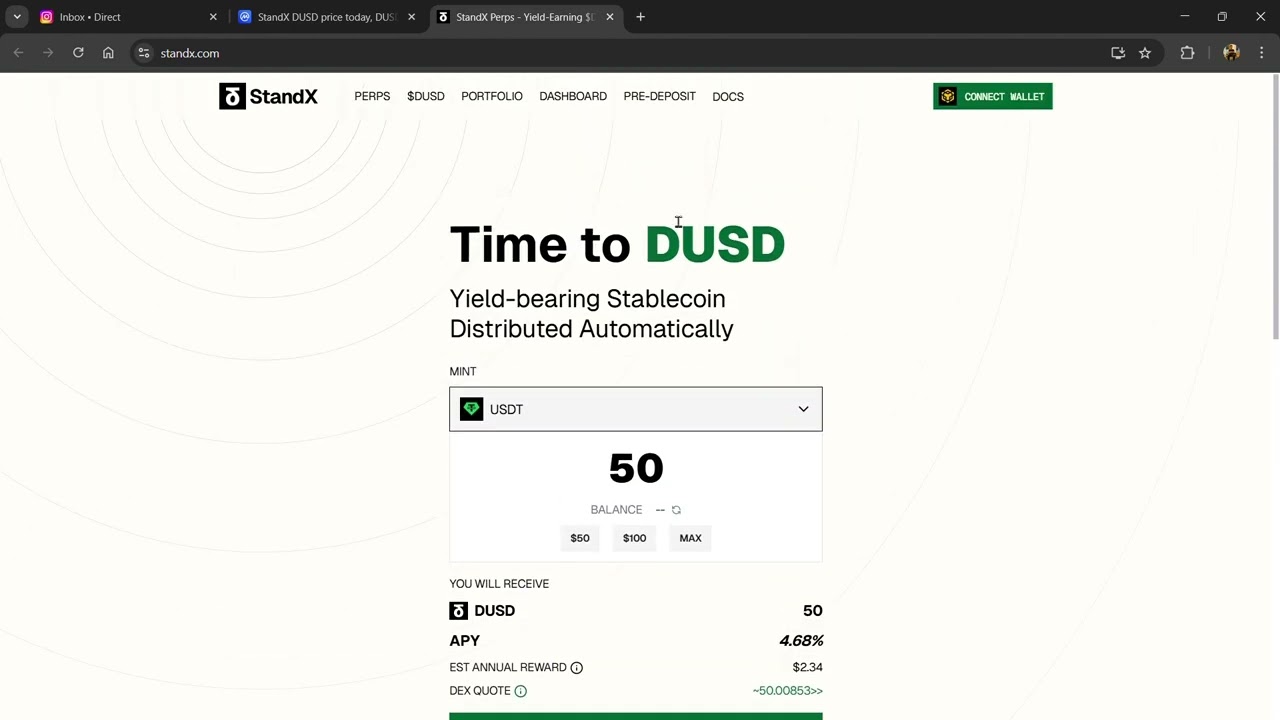This screenshot has height=720, width=1280.
Task: Click the page vertical scrollbar
Action: coord(1274,207)
